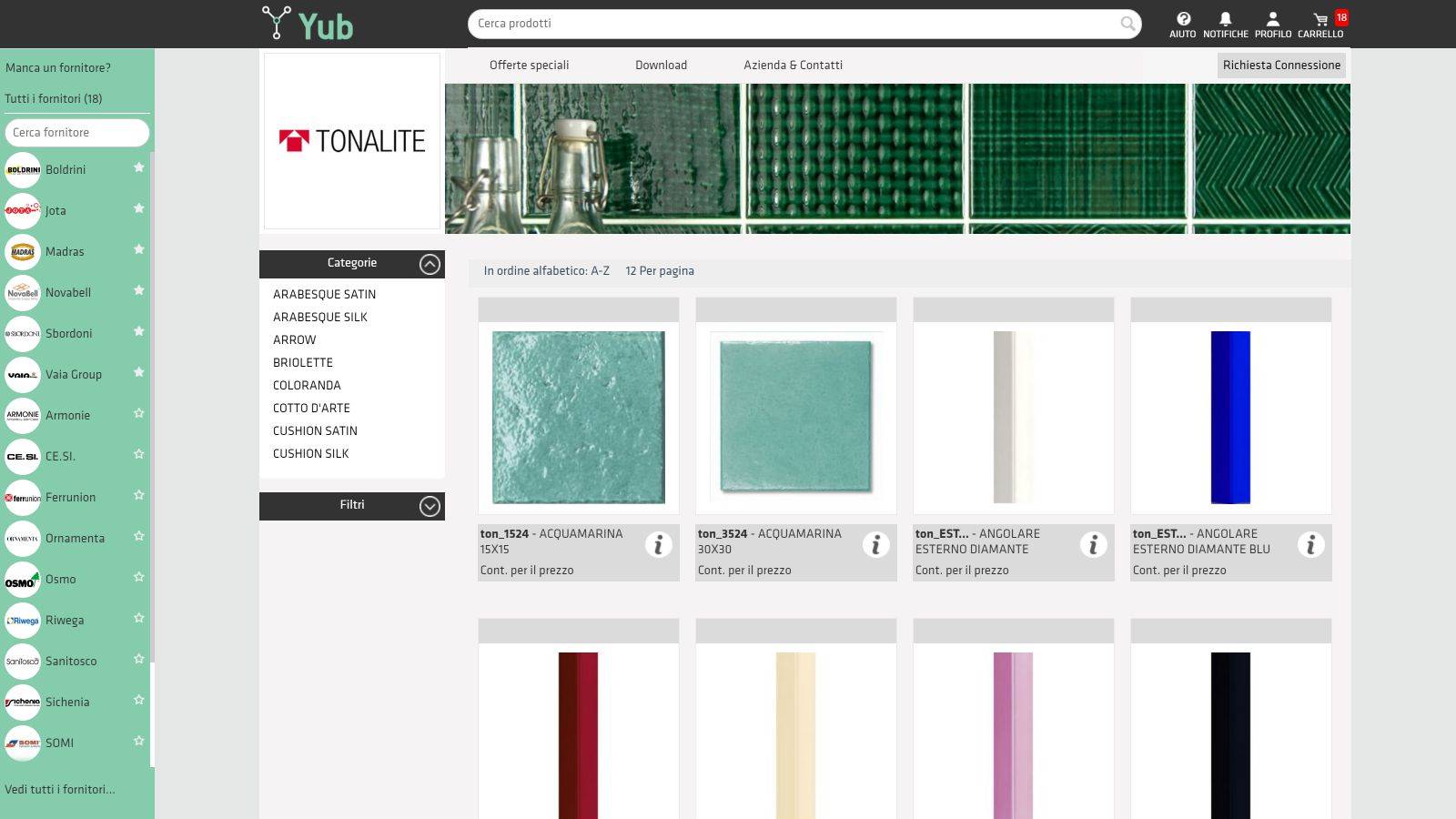The width and height of the screenshot is (1456, 819).
Task: Click Madras supplier logo
Action: tap(23, 252)
